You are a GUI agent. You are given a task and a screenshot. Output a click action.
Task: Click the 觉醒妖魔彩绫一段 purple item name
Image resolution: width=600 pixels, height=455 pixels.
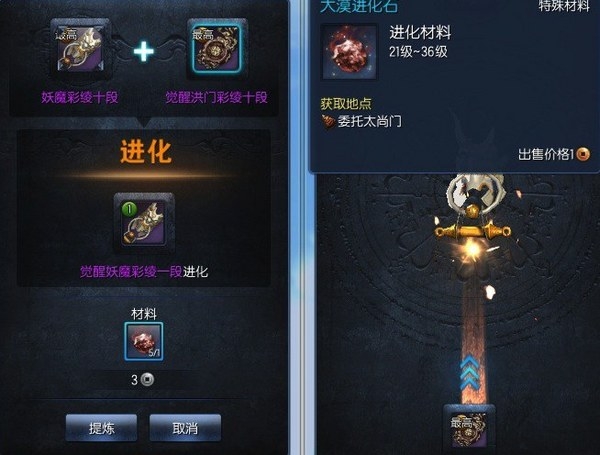131,272
